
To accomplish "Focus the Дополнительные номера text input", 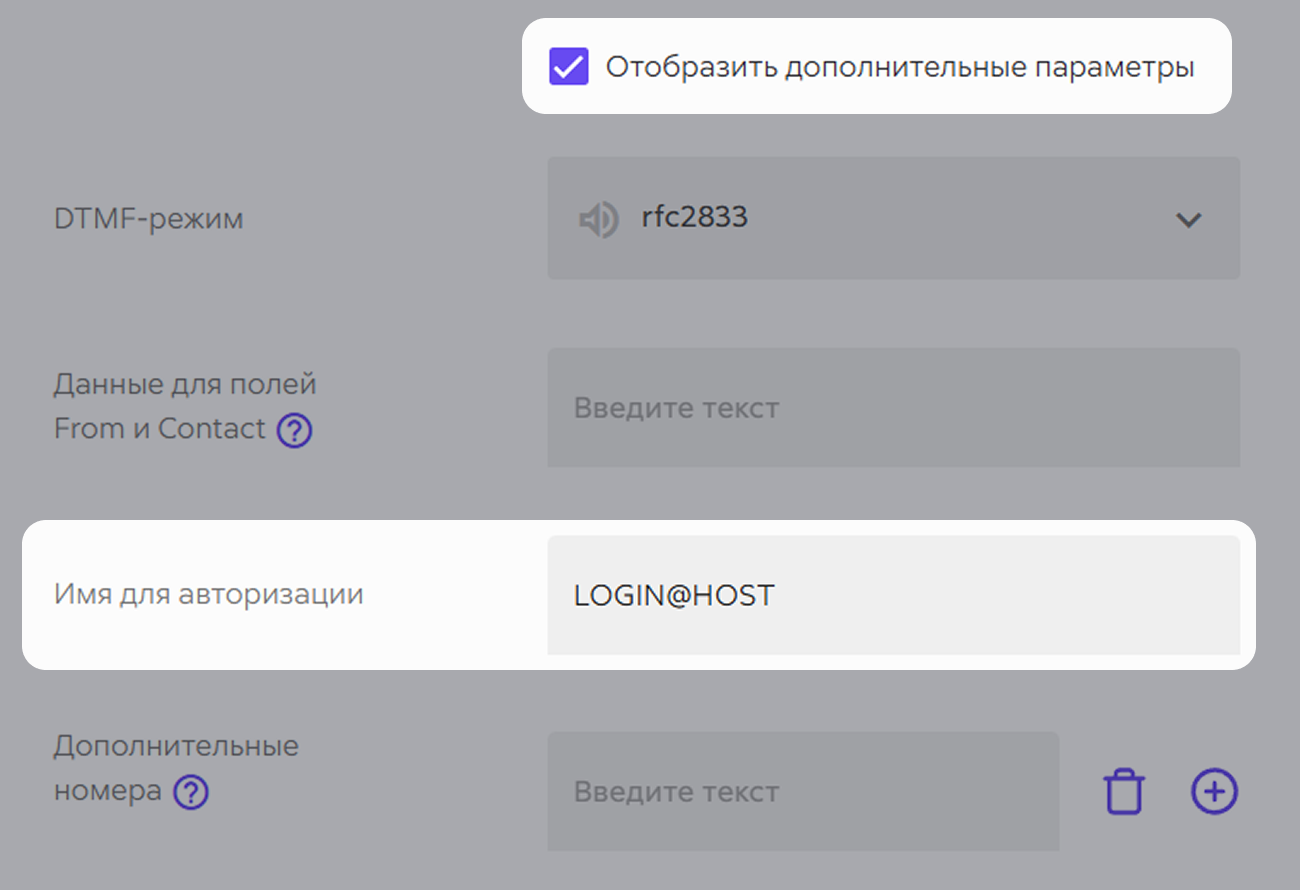I will (x=803, y=791).
